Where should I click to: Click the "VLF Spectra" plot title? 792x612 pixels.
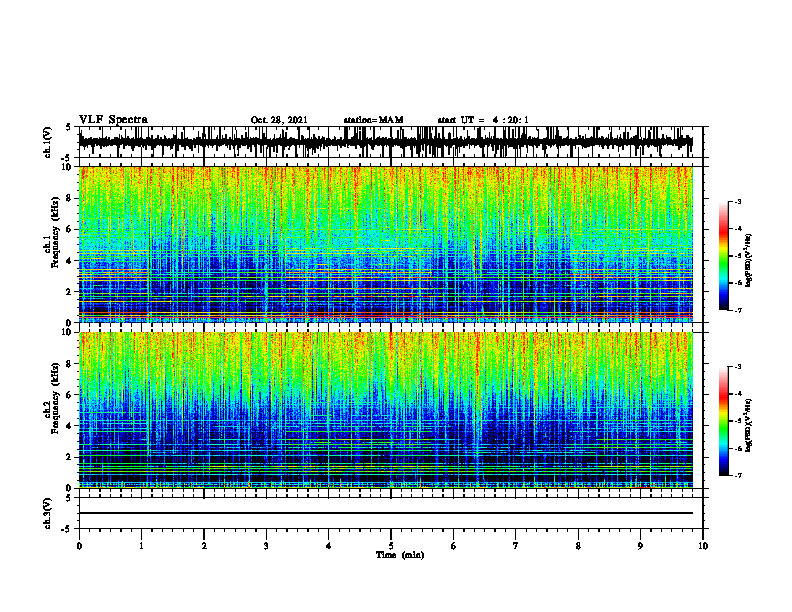click(x=114, y=120)
